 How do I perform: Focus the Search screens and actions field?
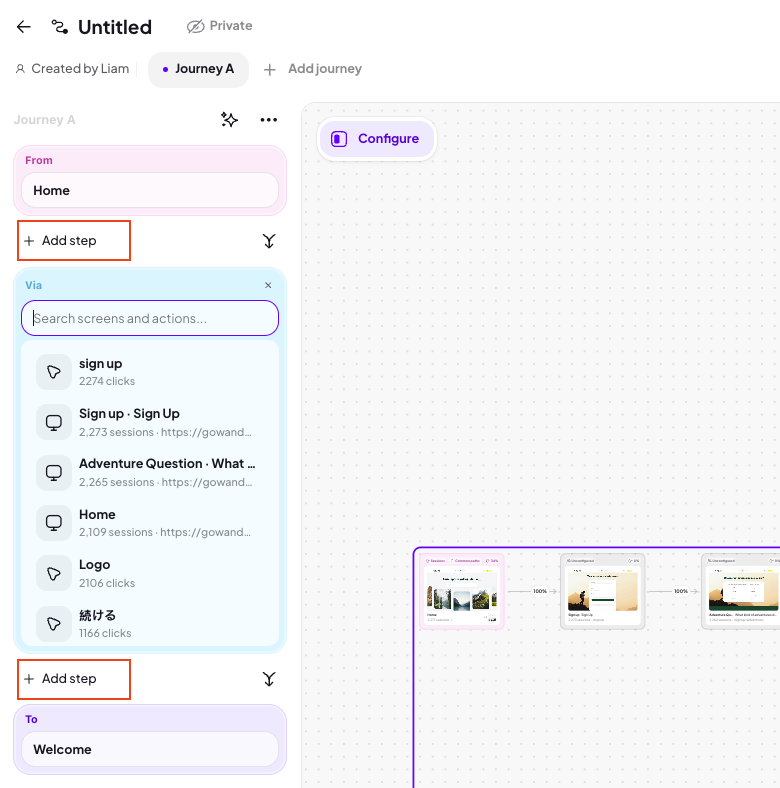(150, 318)
